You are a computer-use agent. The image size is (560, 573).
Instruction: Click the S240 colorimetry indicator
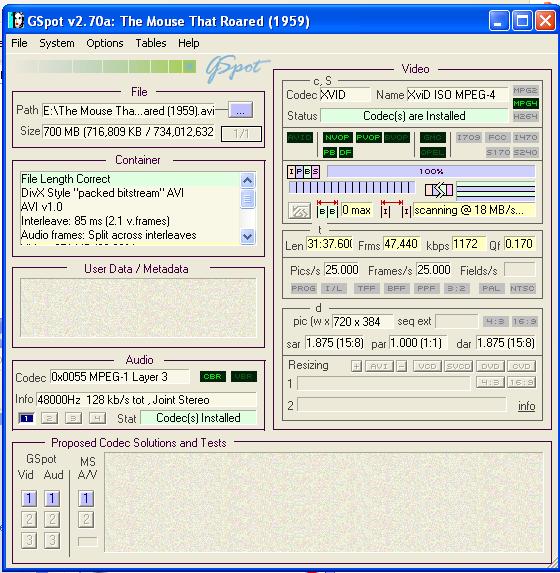click(525, 152)
